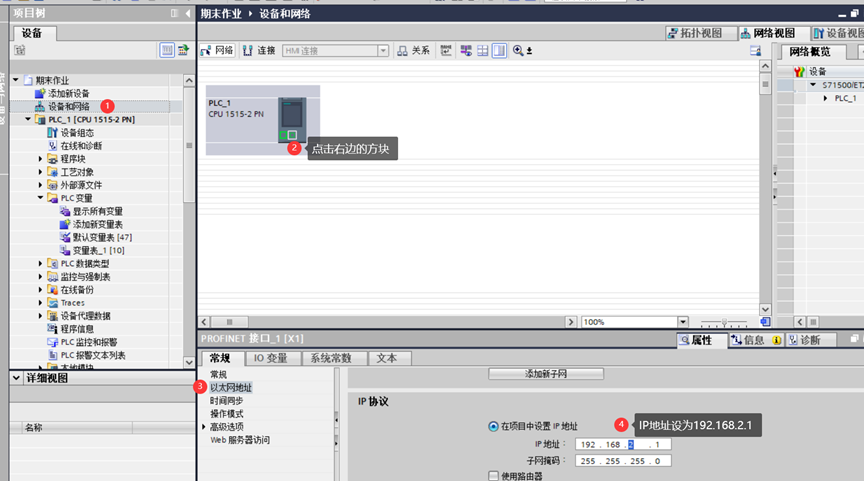Image resolution: width=864 pixels, height=481 pixels.
Task: Click the green PROFINET port square on PLC_1
Action: (283, 135)
